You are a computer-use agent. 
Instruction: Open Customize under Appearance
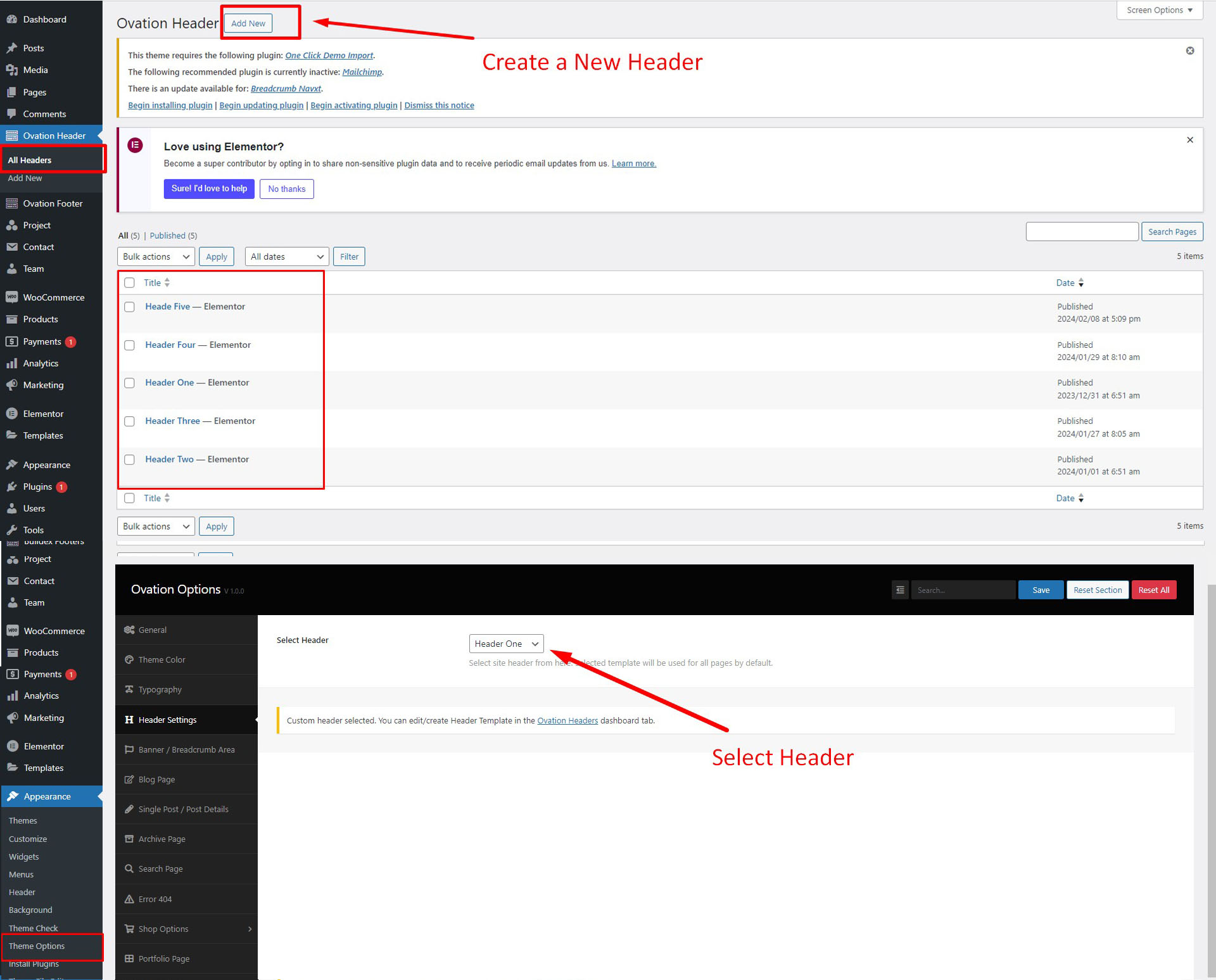(x=28, y=839)
